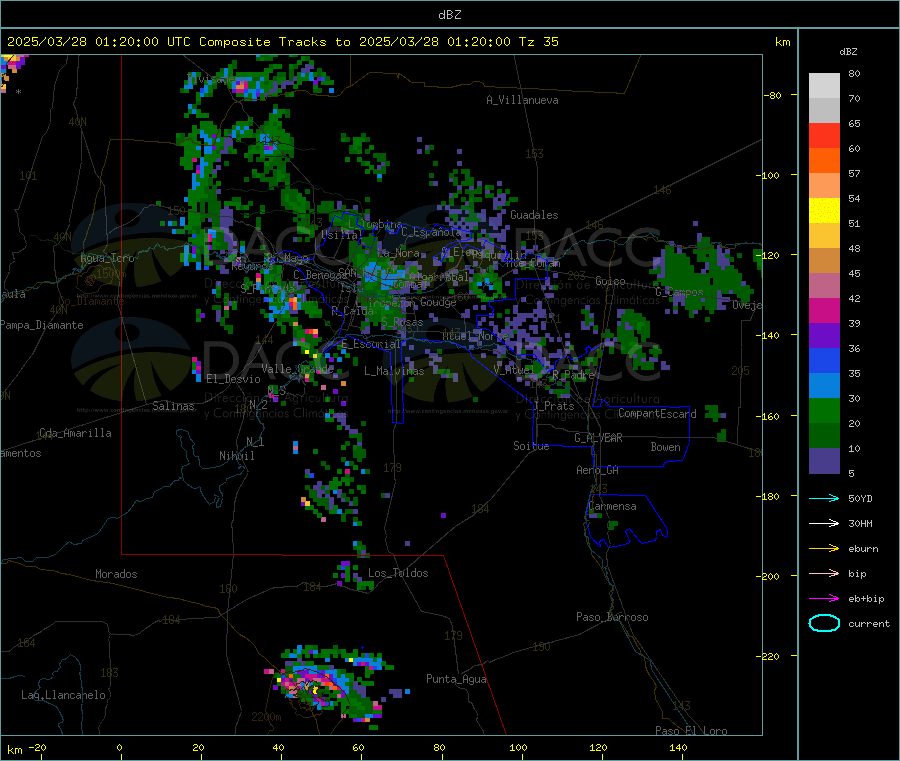Image resolution: width=900 pixels, height=761 pixels.
Task: Click the 35 dBZ blue legend swatch
Action: [824, 360]
